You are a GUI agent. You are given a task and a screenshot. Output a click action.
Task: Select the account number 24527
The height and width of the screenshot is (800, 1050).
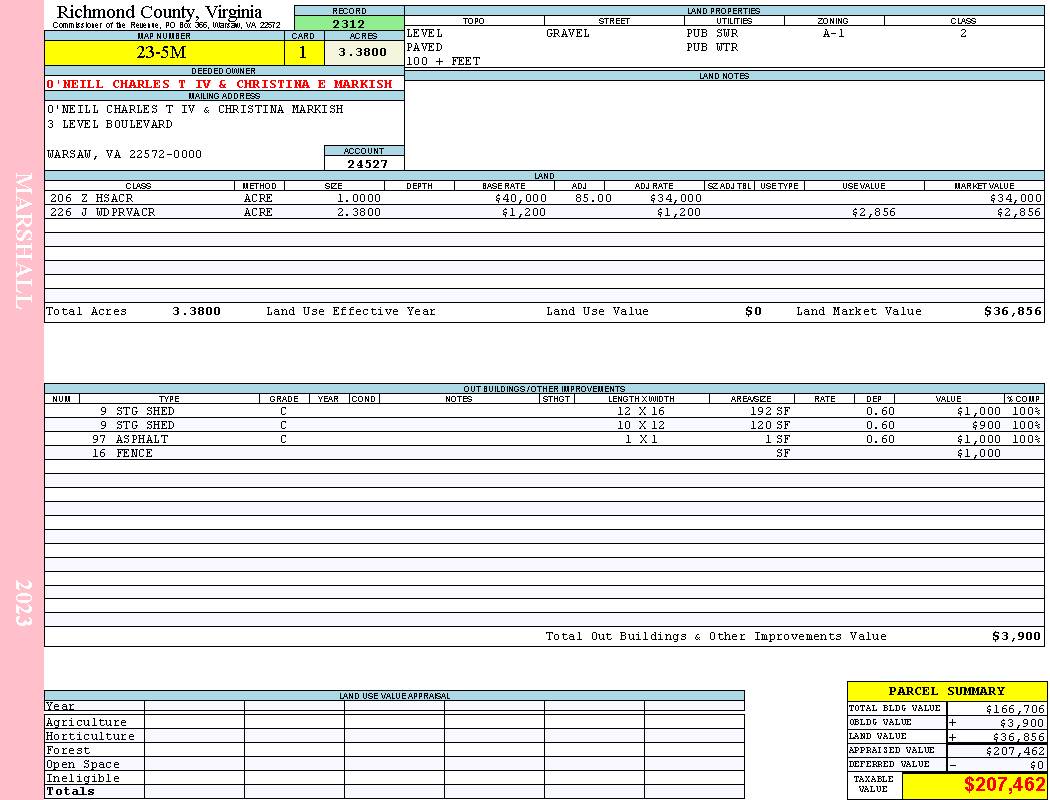367,163
